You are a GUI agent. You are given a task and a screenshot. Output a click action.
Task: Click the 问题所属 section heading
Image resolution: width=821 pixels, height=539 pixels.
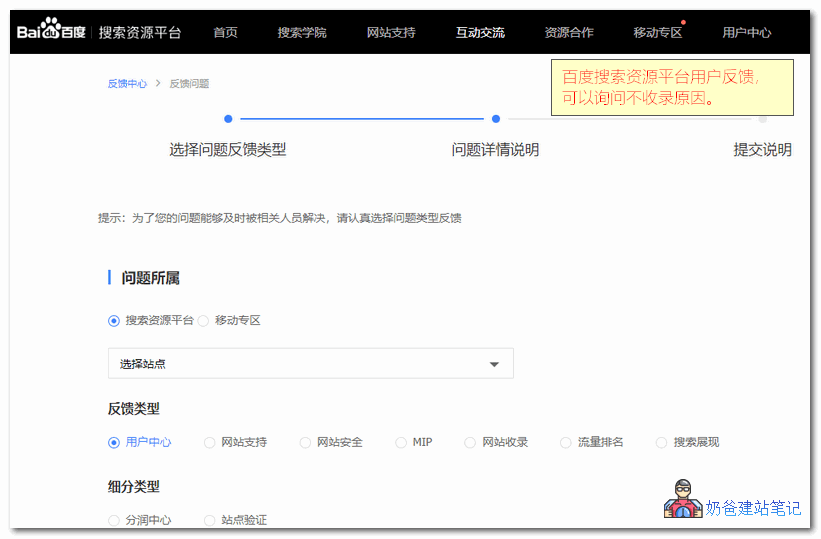(151, 278)
